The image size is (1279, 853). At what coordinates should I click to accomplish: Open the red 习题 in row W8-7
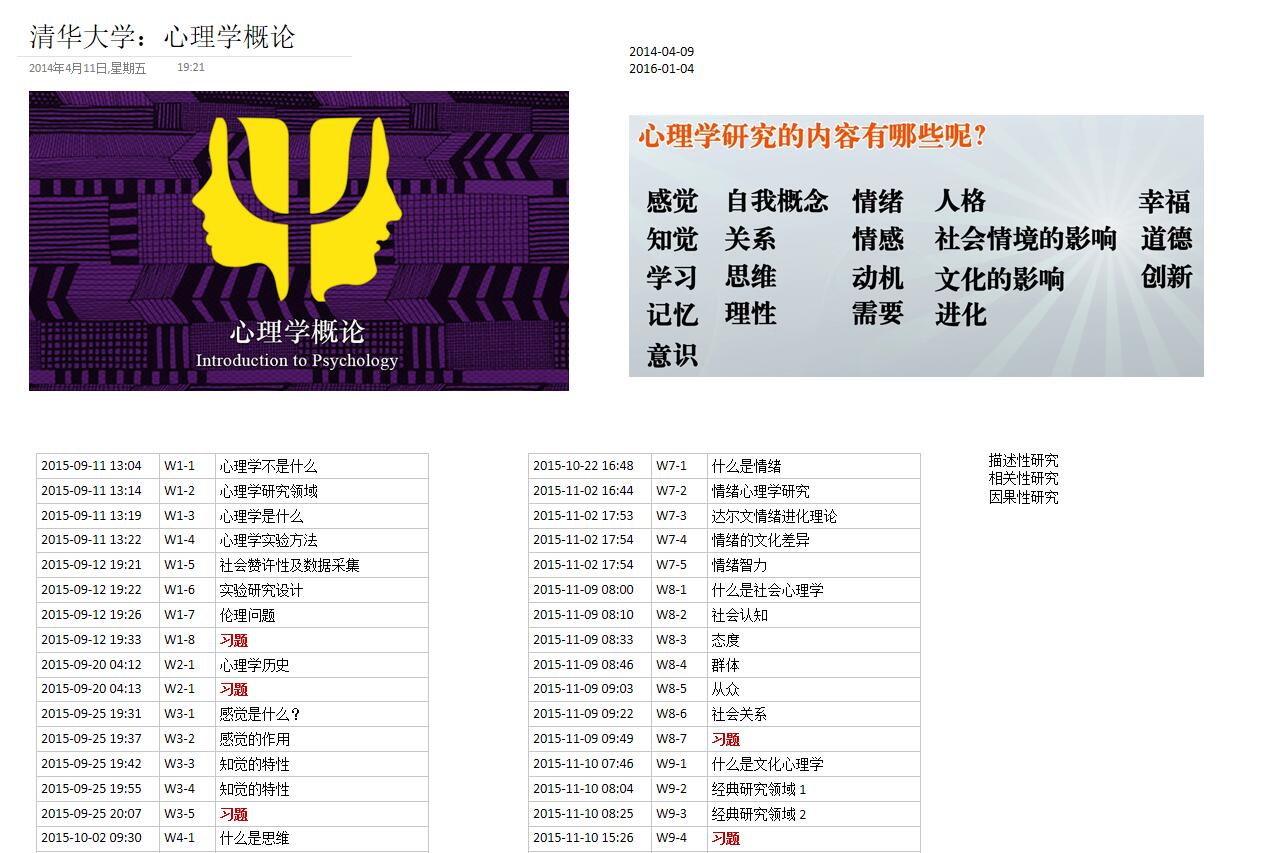pos(726,739)
